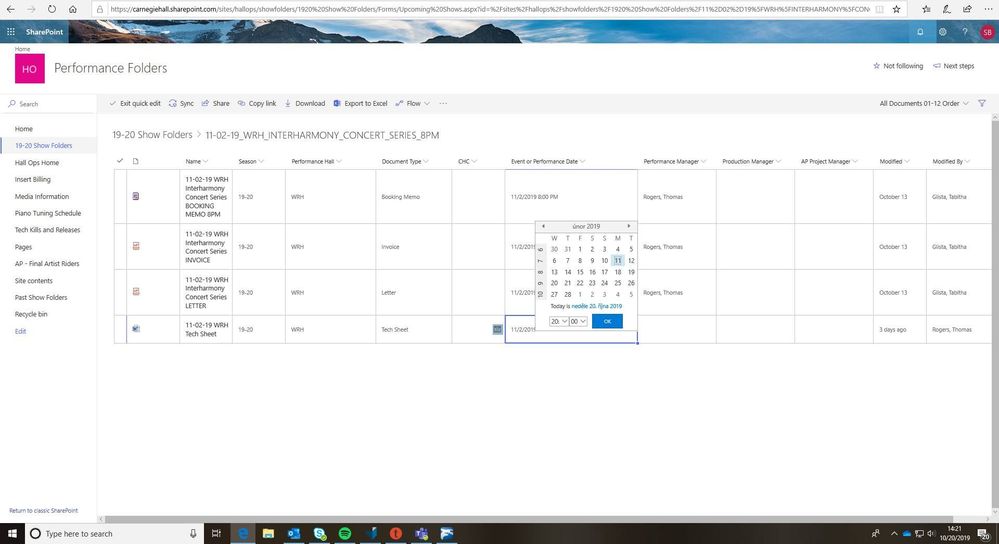Click today's date link in calendar
This screenshot has height=544, width=999.
[596, 306]
